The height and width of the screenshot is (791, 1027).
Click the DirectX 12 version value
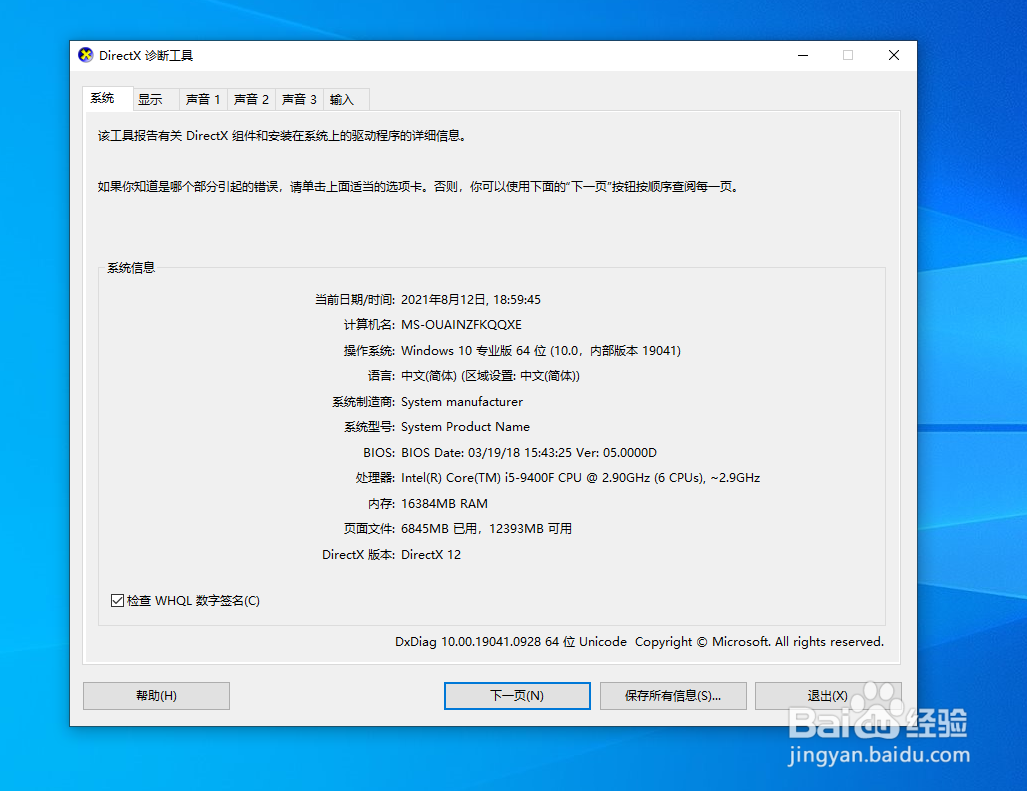pos(431,555)
